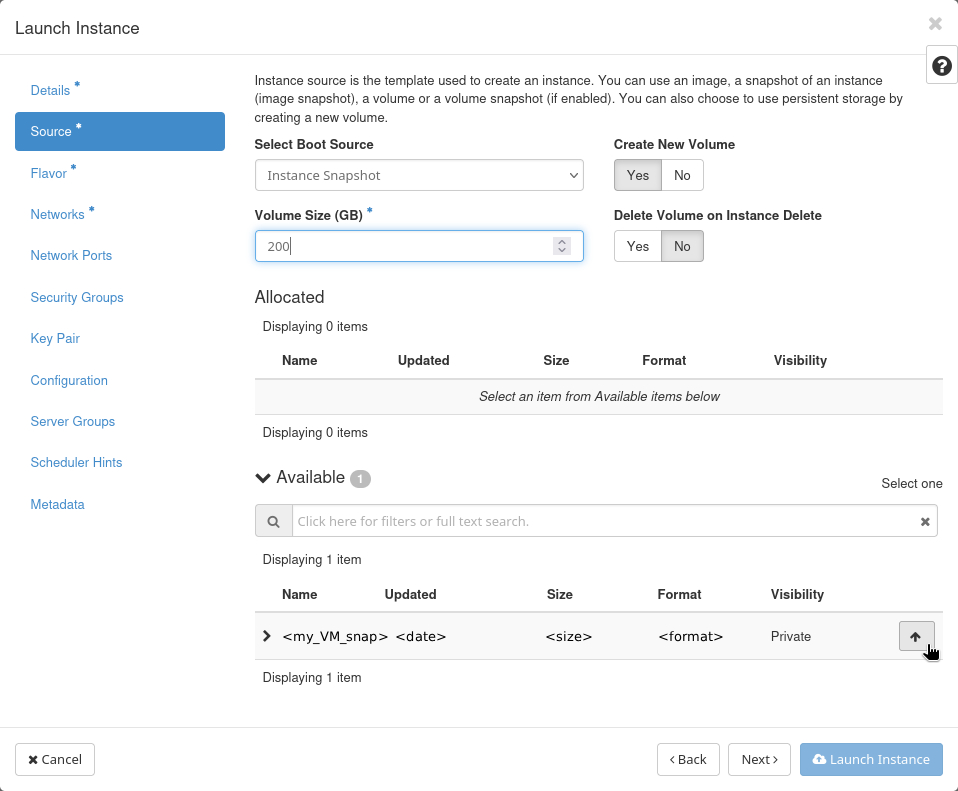
Task: Switch to the Flavor tab
Action: point(49,174)
